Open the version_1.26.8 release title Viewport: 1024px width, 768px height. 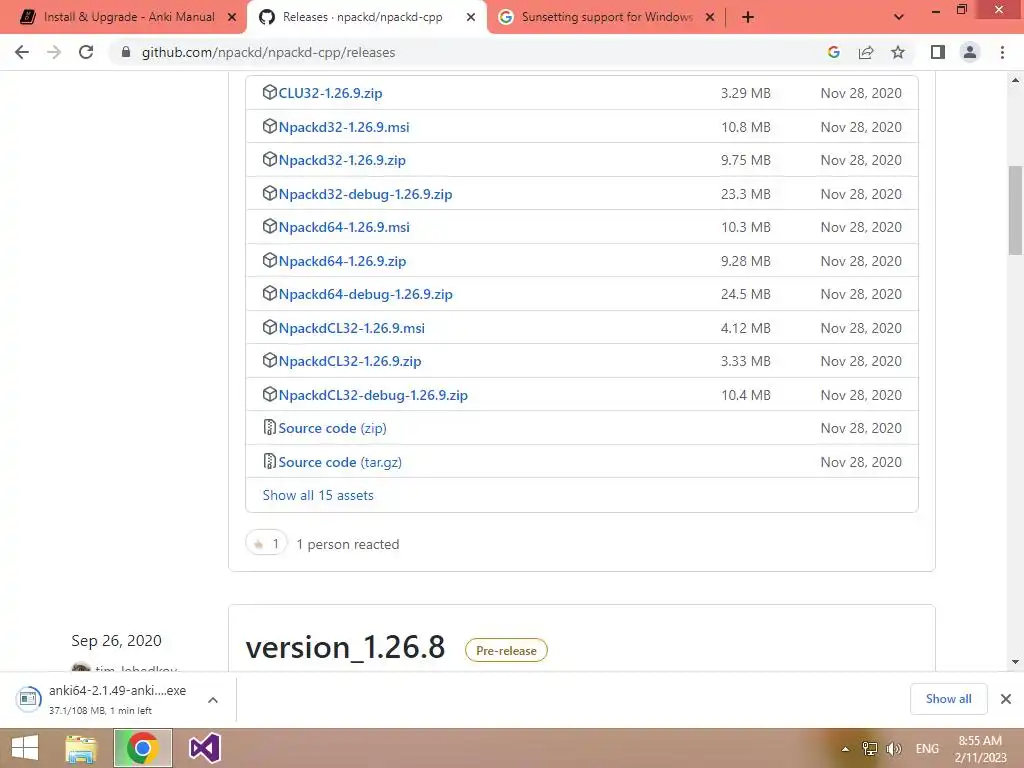point(345,648)
